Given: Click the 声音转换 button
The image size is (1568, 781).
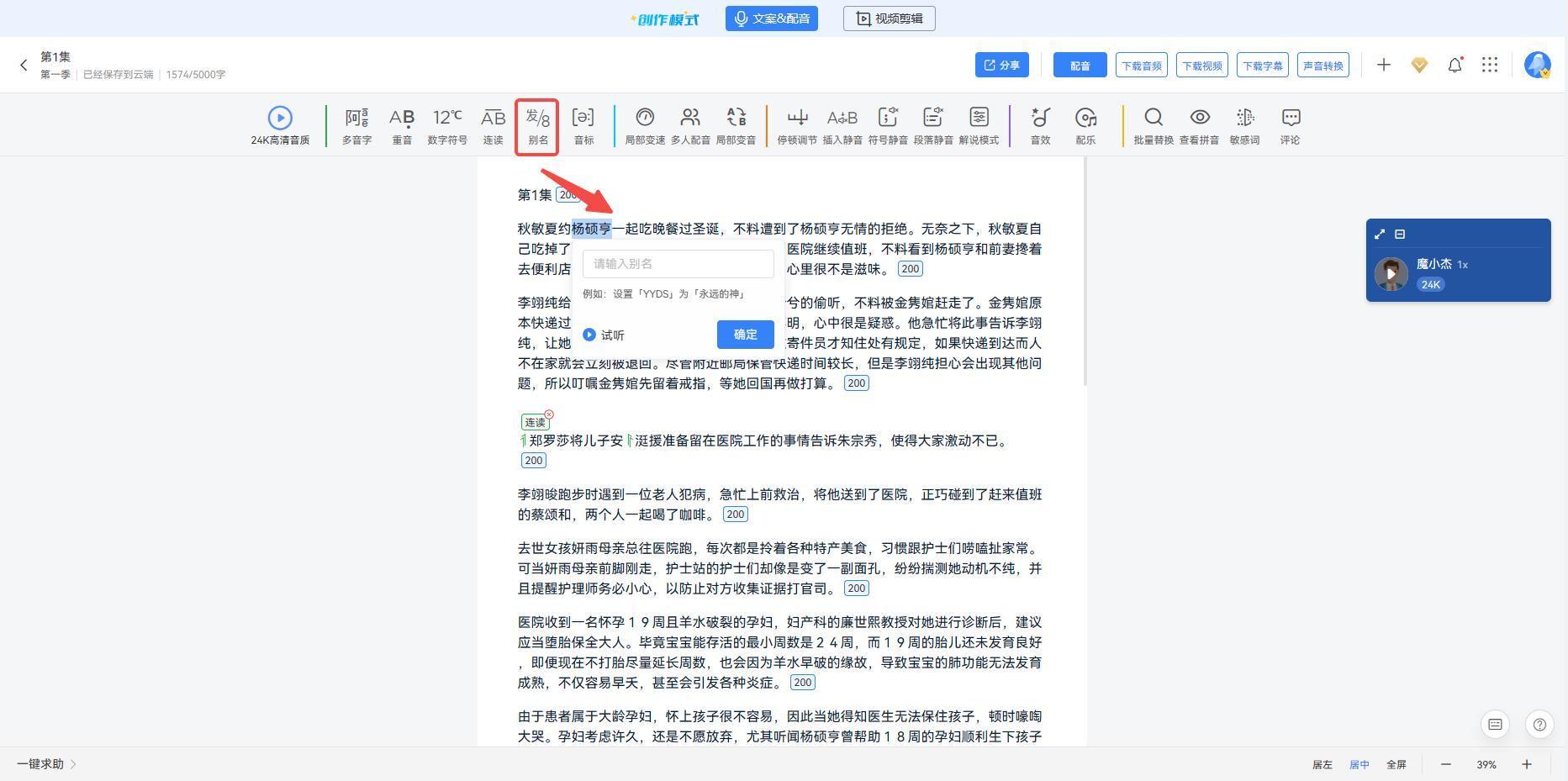Looking at the screenshot, I should point(1323,65).
